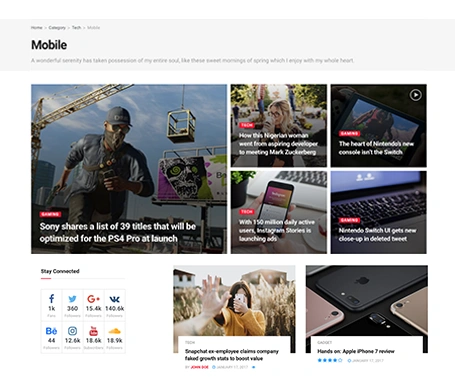Image resolution: width=455 pixels, height=385 pixels.
Task: Open the Sony PS4 Pro titles headline
Action: pyautogui.click(x=118, y=232)
